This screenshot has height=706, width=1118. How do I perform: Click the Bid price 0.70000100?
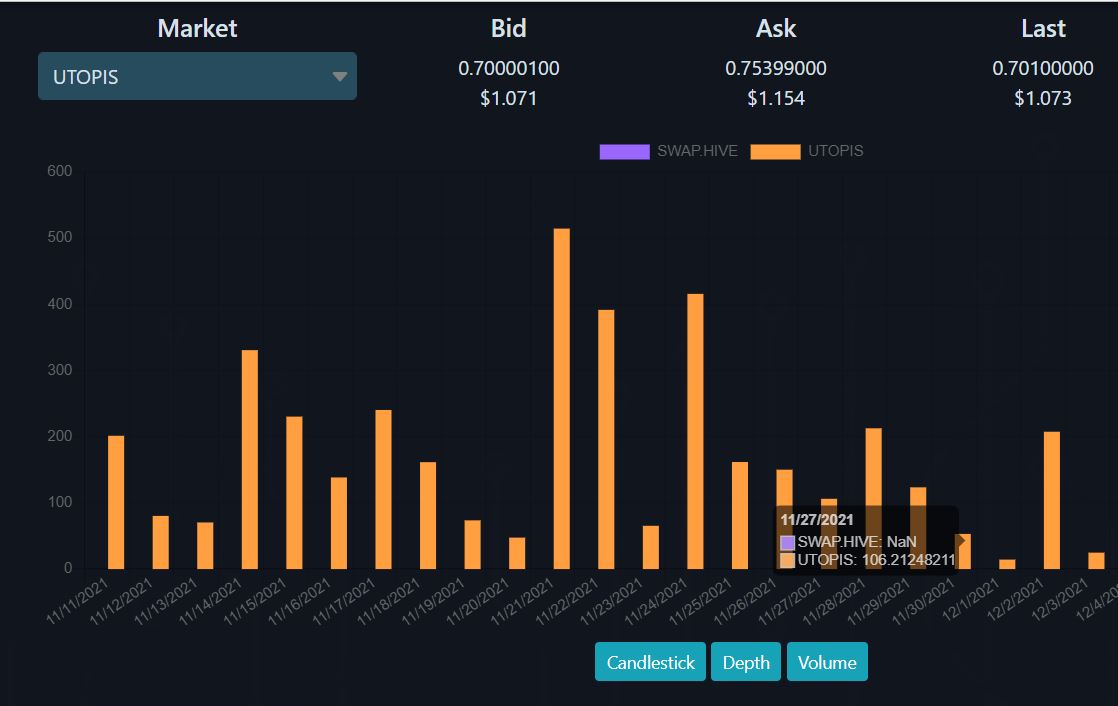(x=508, y=68)
